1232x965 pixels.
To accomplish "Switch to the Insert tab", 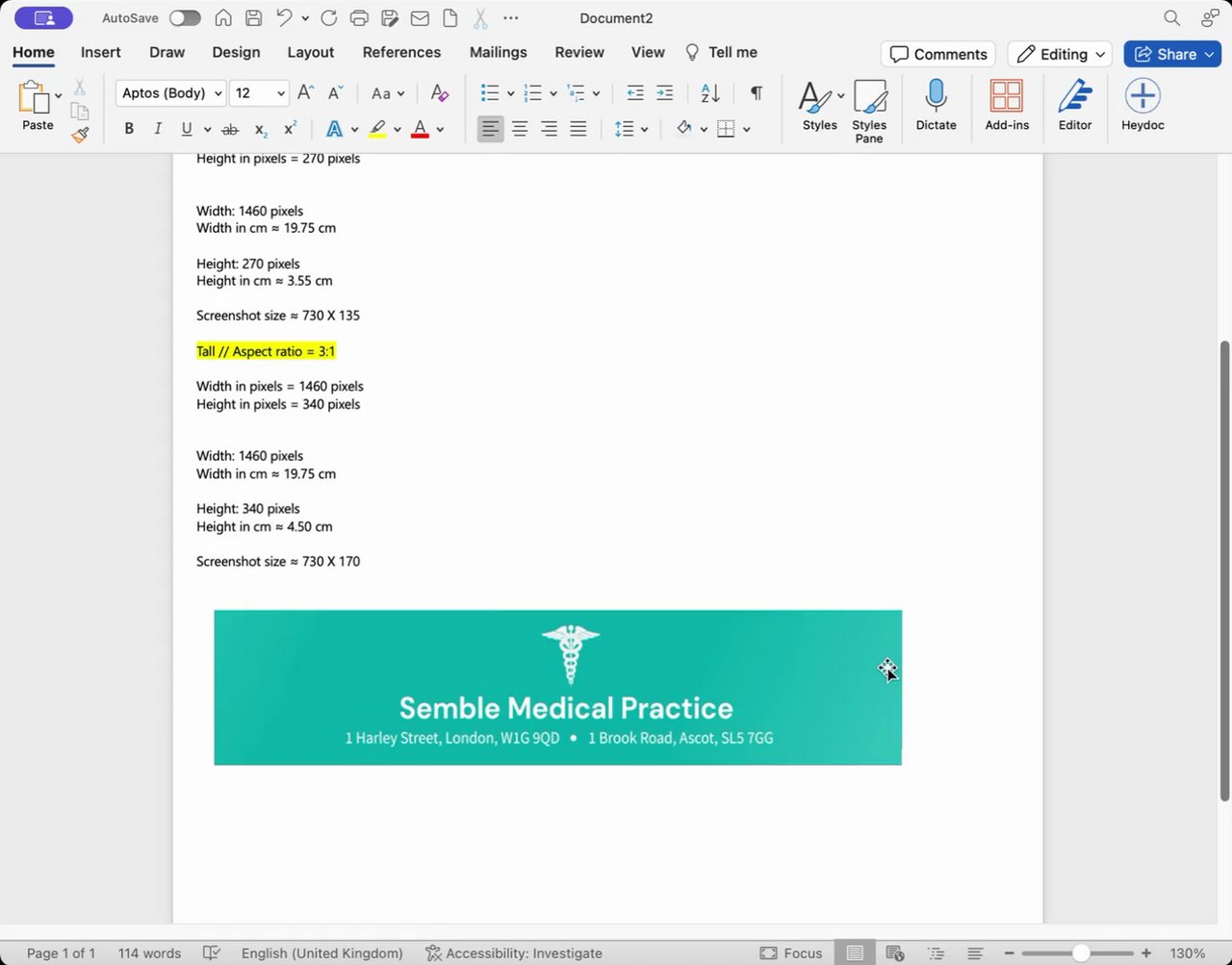I will (x=101, y=52).
